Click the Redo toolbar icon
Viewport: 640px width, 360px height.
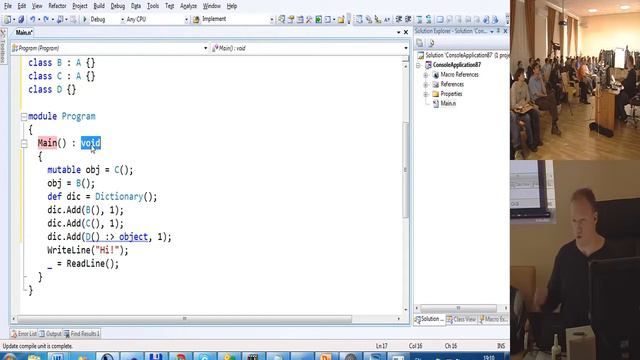(46, 19)
